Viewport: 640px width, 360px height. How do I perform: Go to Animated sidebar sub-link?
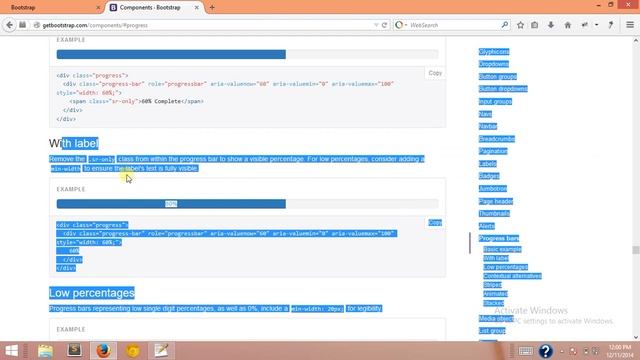click(x=495, y=294)
